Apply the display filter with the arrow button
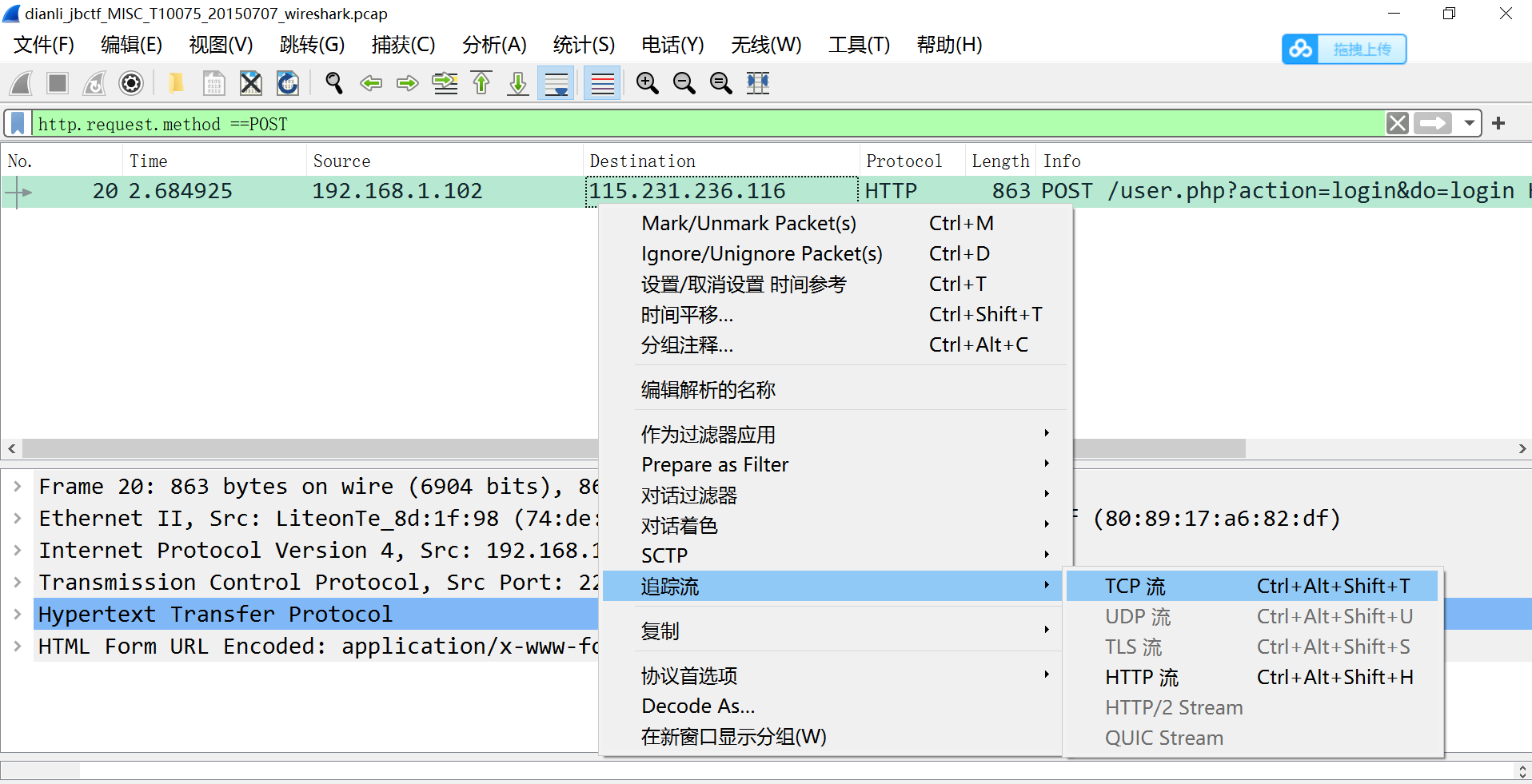 coord(1432,124)
